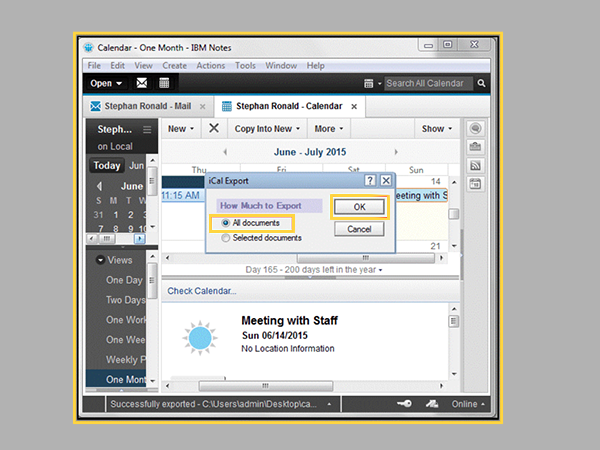
Task: Open the 11:15 AM calendar entry
Action: click(x=183, y=196)
